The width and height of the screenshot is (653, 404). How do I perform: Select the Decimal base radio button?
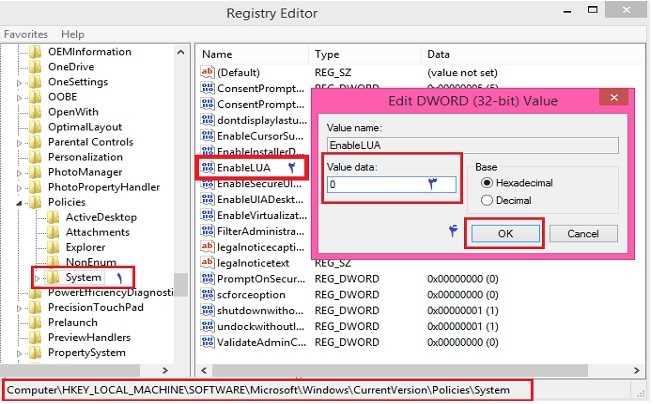[x=487, y=200]
